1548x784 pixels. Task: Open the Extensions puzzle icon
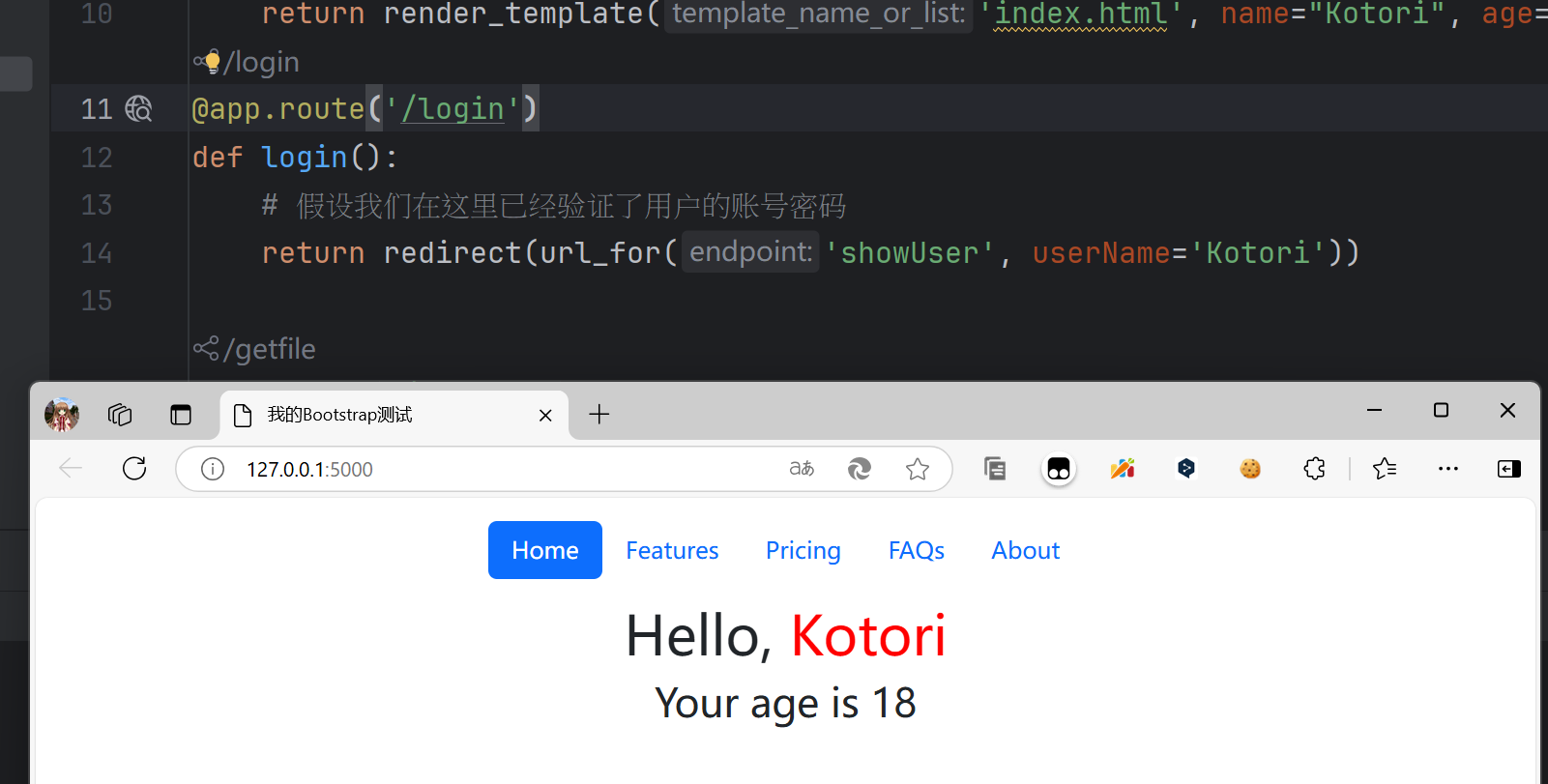pos(1314,469)
